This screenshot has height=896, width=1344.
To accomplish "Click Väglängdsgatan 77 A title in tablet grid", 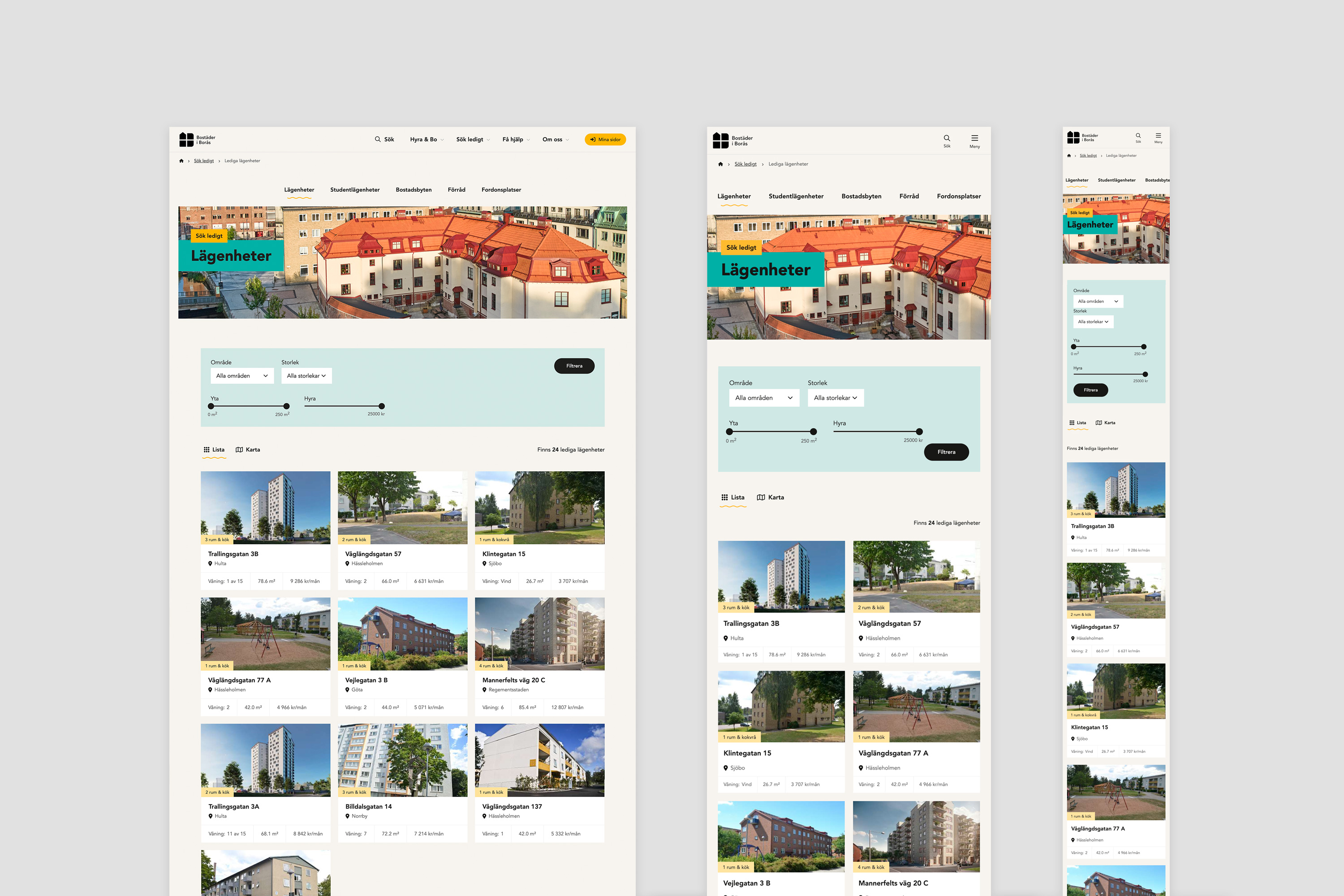I will [893, 754].
